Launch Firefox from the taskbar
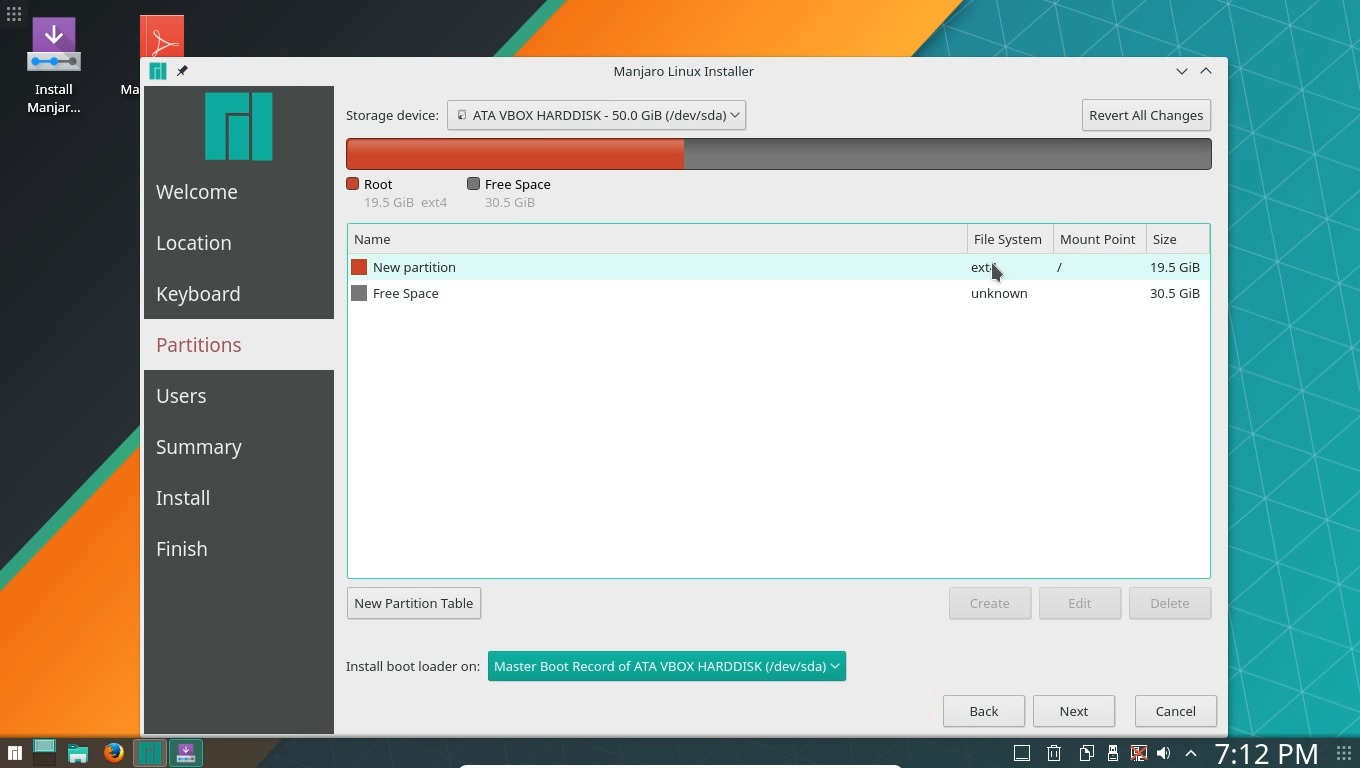This screenshot has height=768, width=1360. tap(113, 752)
